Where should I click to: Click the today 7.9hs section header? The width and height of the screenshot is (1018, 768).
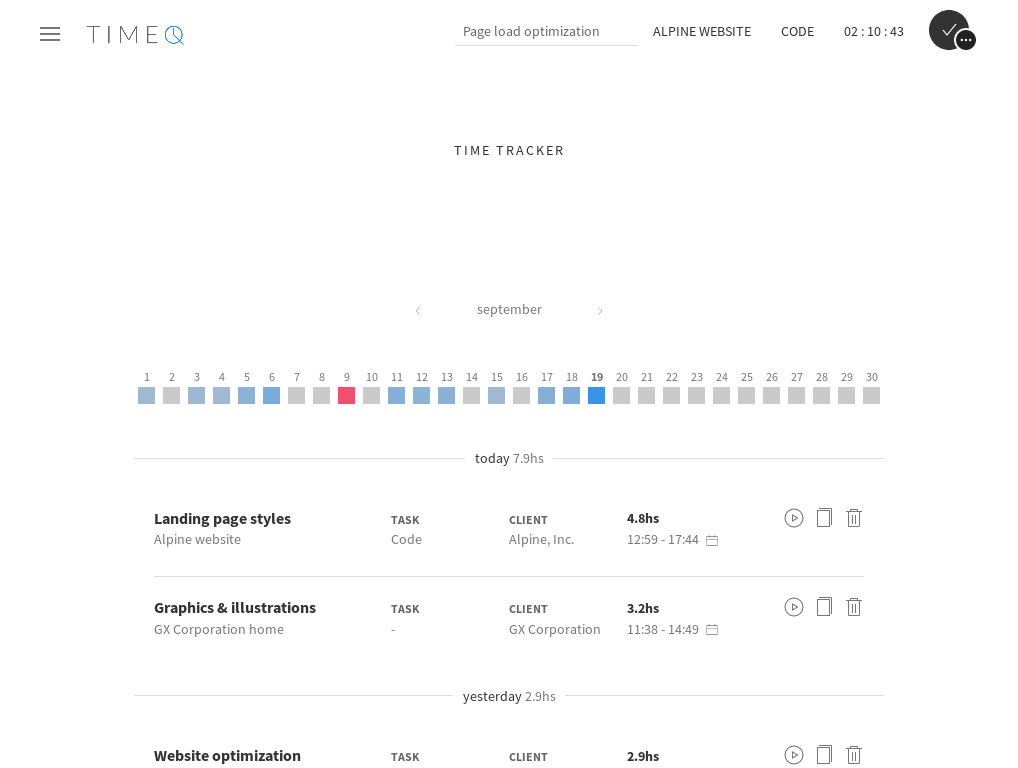tap(509, 458)
